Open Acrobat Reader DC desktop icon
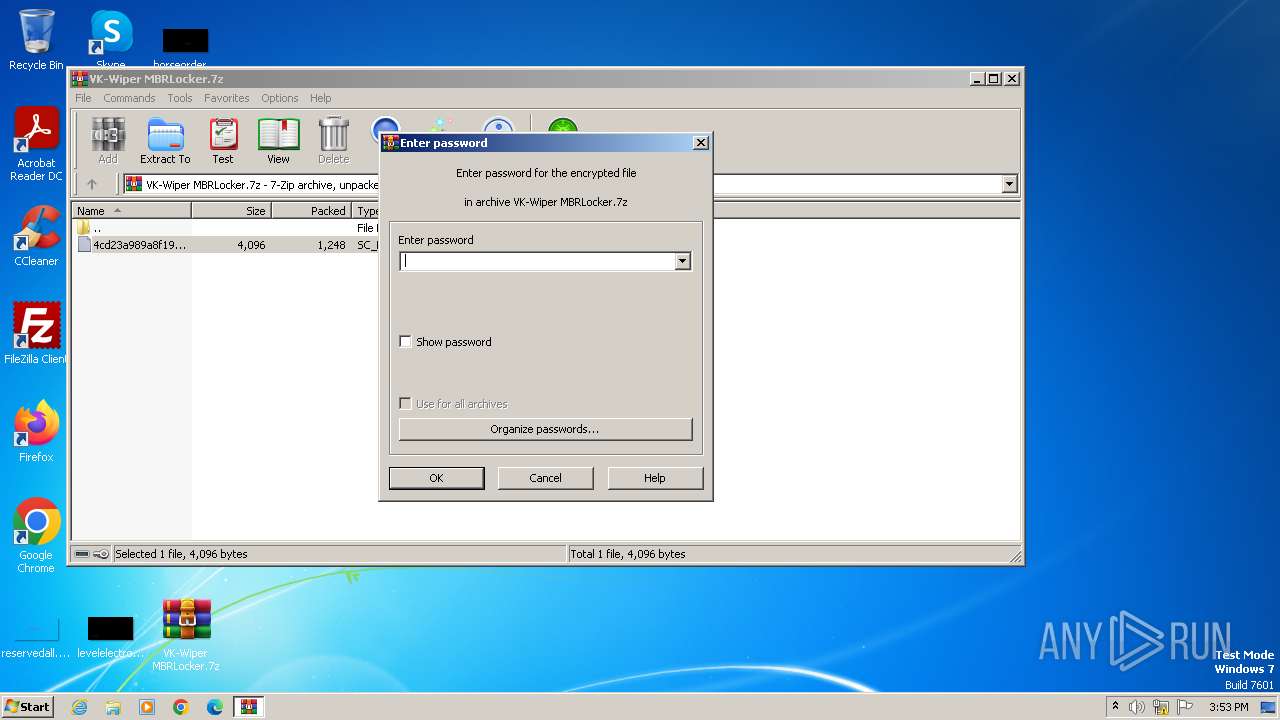Screen dimensions: 1280x720 36,144
